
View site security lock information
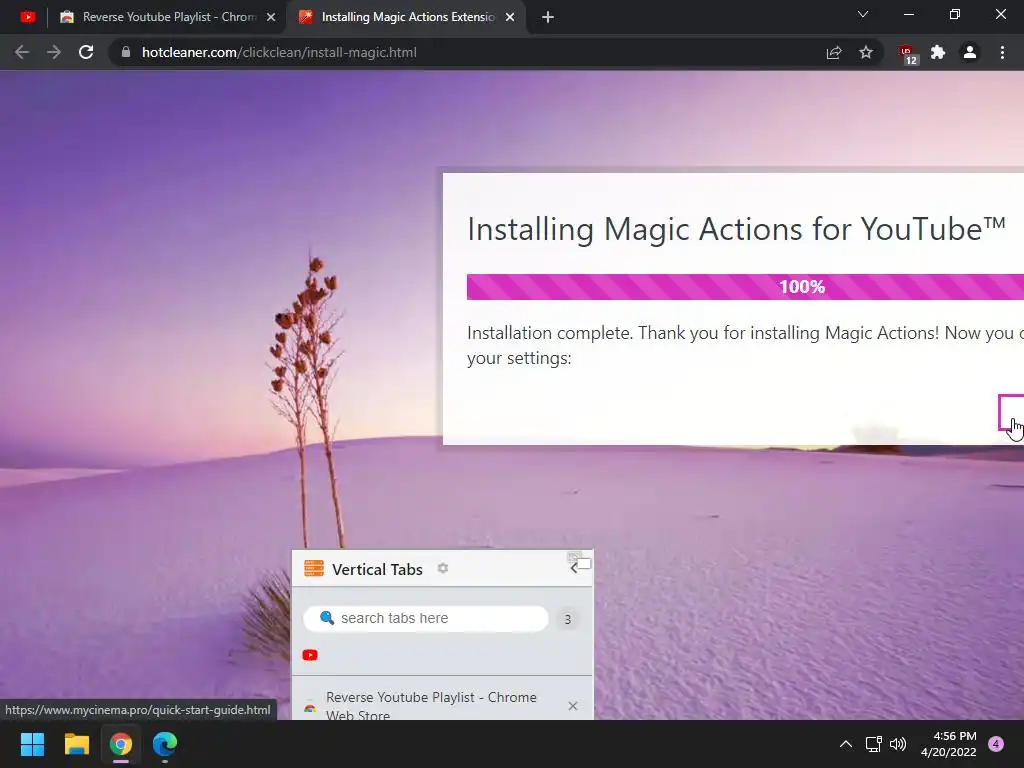126,52
